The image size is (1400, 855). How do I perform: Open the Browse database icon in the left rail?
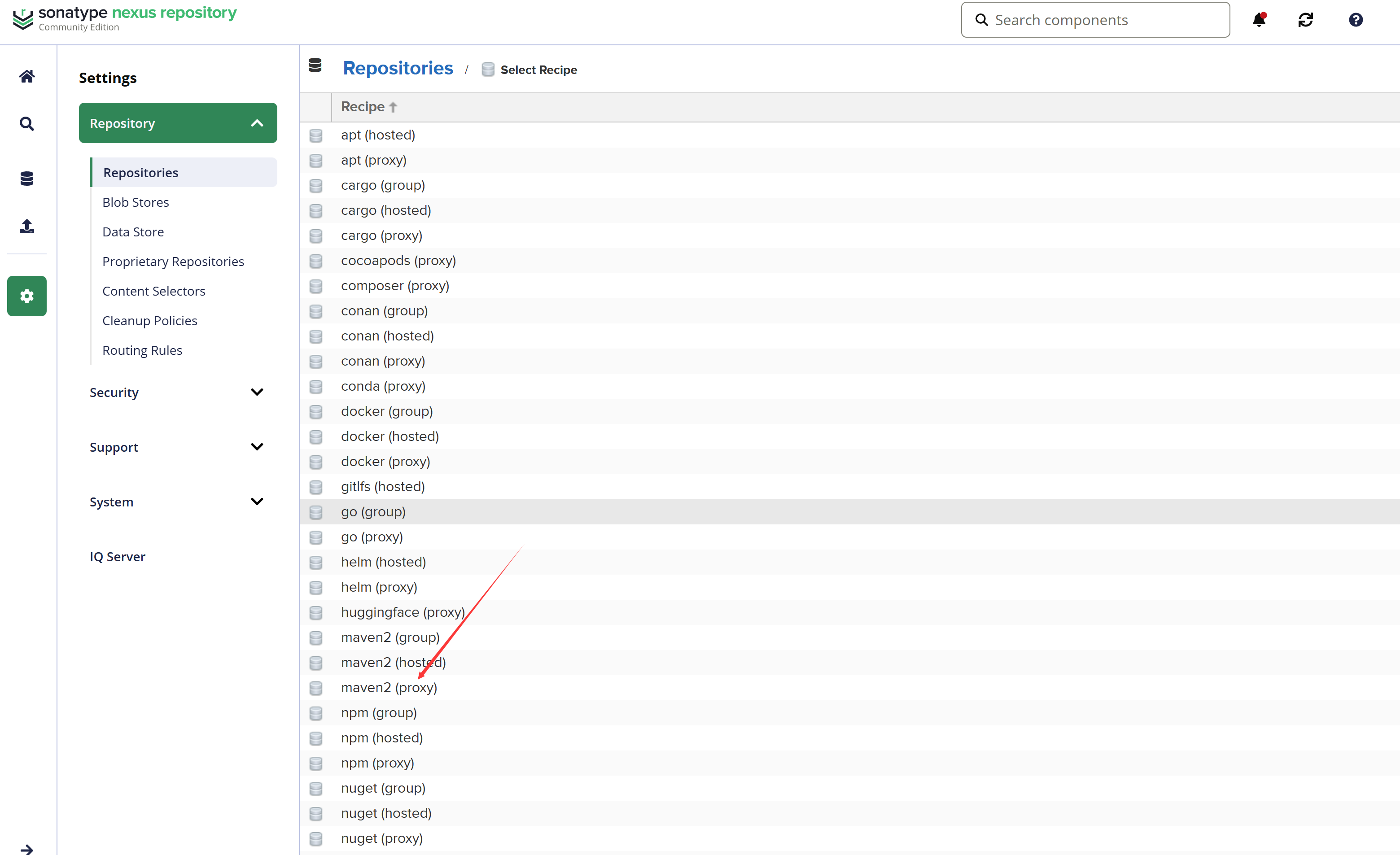point(27,179)
